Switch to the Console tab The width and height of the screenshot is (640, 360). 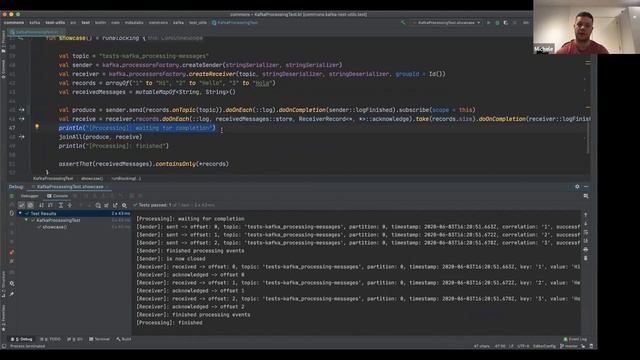pos(58,196)
